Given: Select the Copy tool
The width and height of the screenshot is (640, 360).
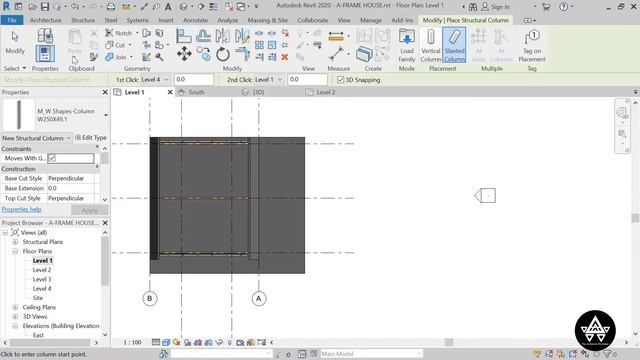Looking at the screenshot, I should pyautogui.click(x=203, y=54).
